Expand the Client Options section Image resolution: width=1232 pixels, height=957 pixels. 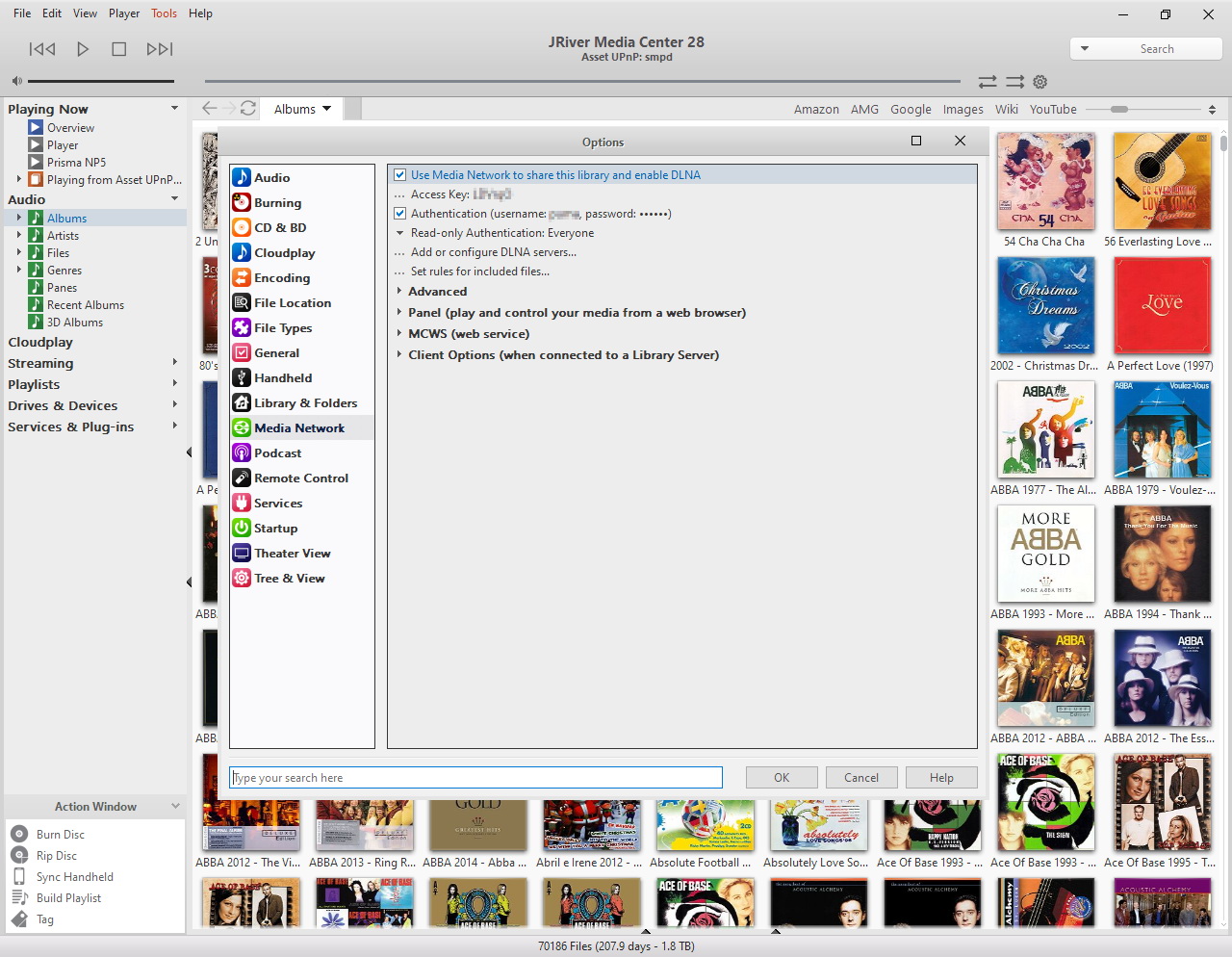[399, 354]
